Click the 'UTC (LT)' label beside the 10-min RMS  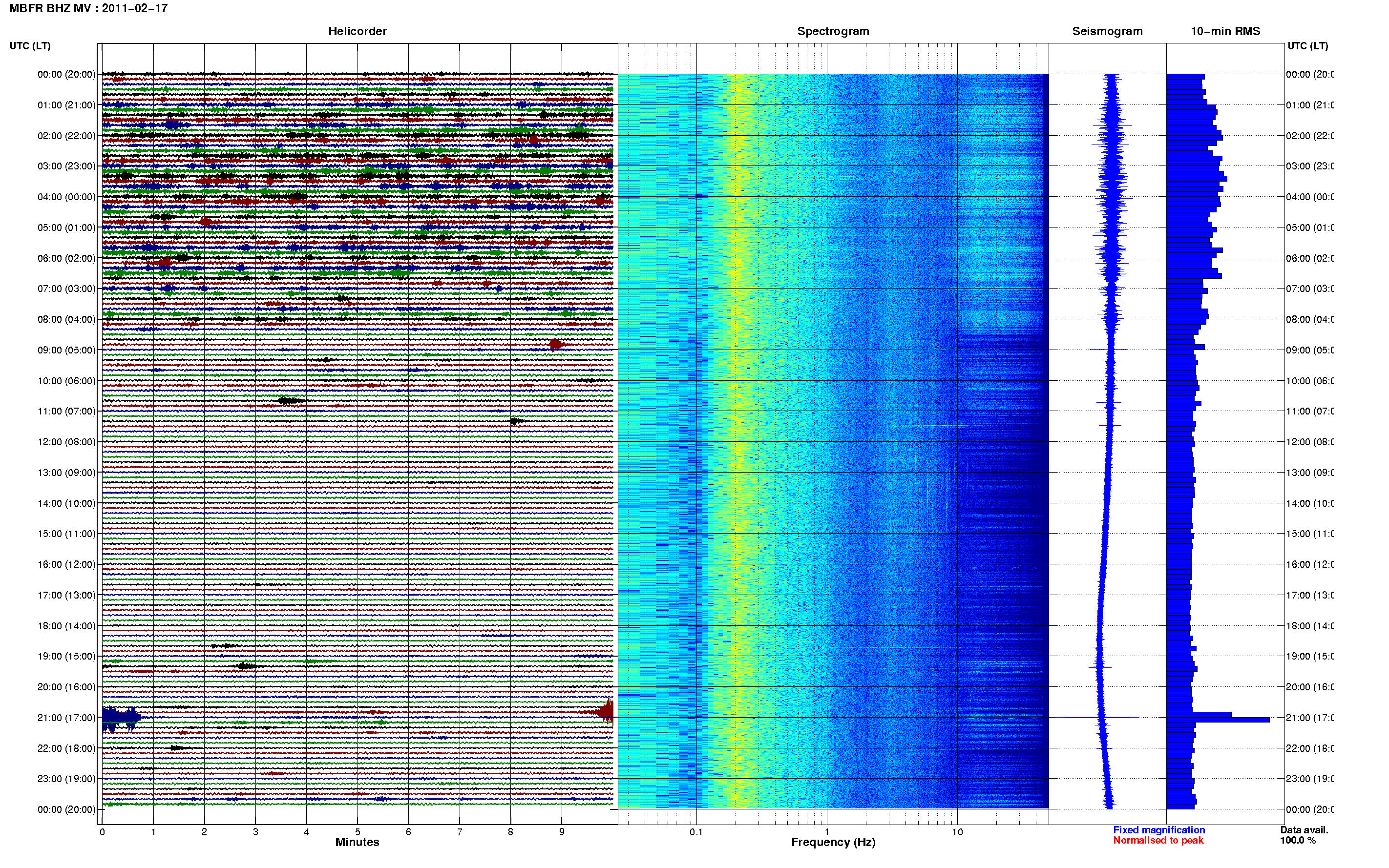[1307, 46]
